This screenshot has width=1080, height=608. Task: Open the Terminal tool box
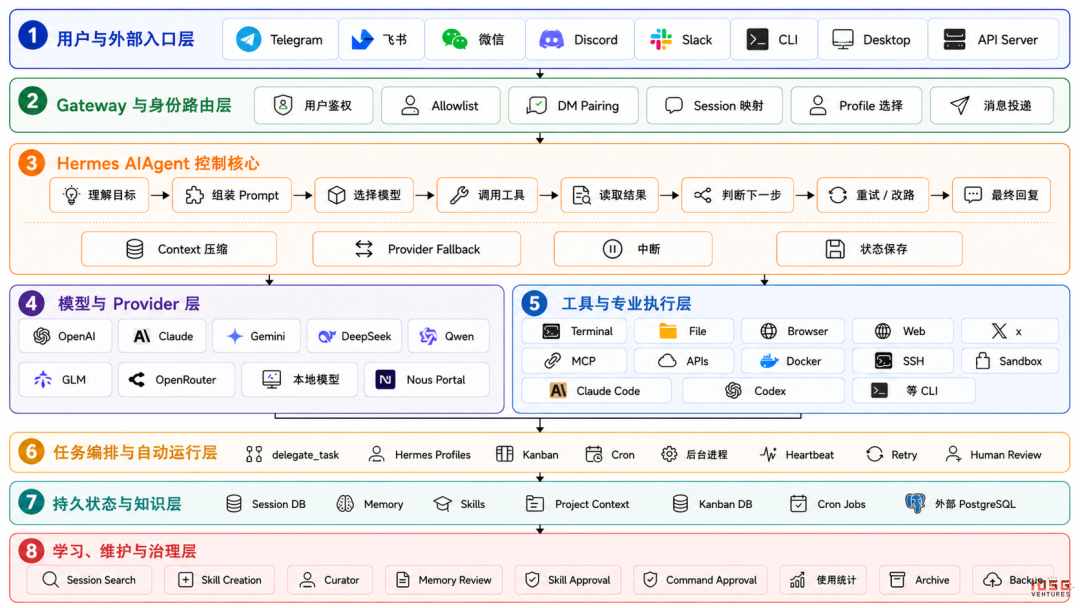click(x=574, y=331)
